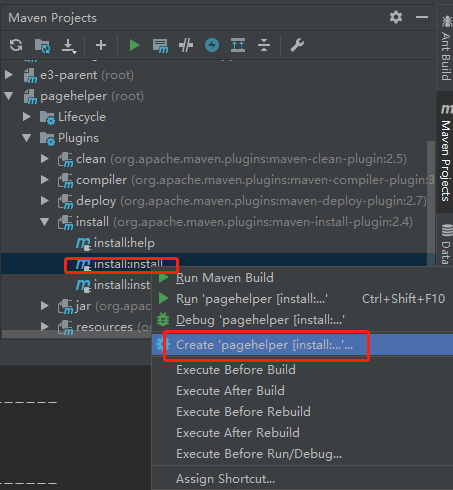Click the Show Dependencies toolbar icon
The width and height of the screenshot is (453, 490).
(x=238, y=45)
